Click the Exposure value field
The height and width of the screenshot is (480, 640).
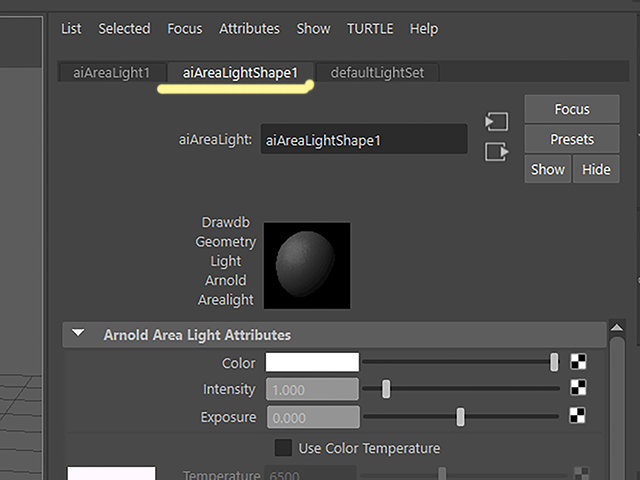(313, 417)
